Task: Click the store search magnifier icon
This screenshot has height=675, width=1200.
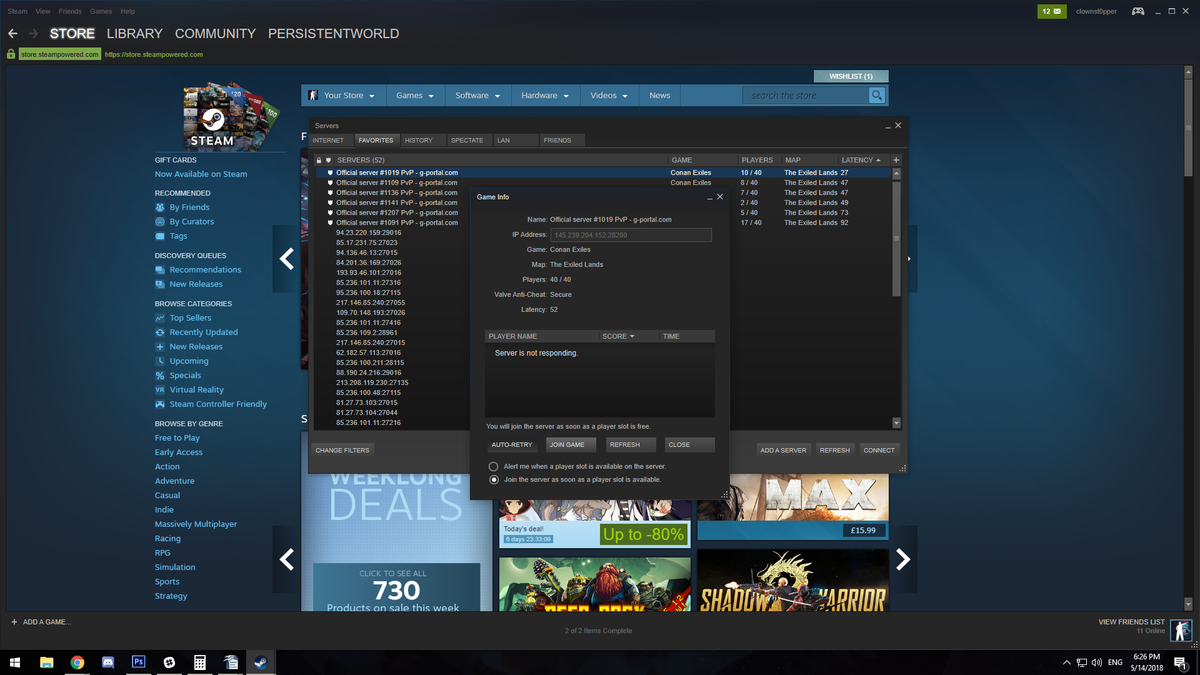Action: (x=877, y=95)
